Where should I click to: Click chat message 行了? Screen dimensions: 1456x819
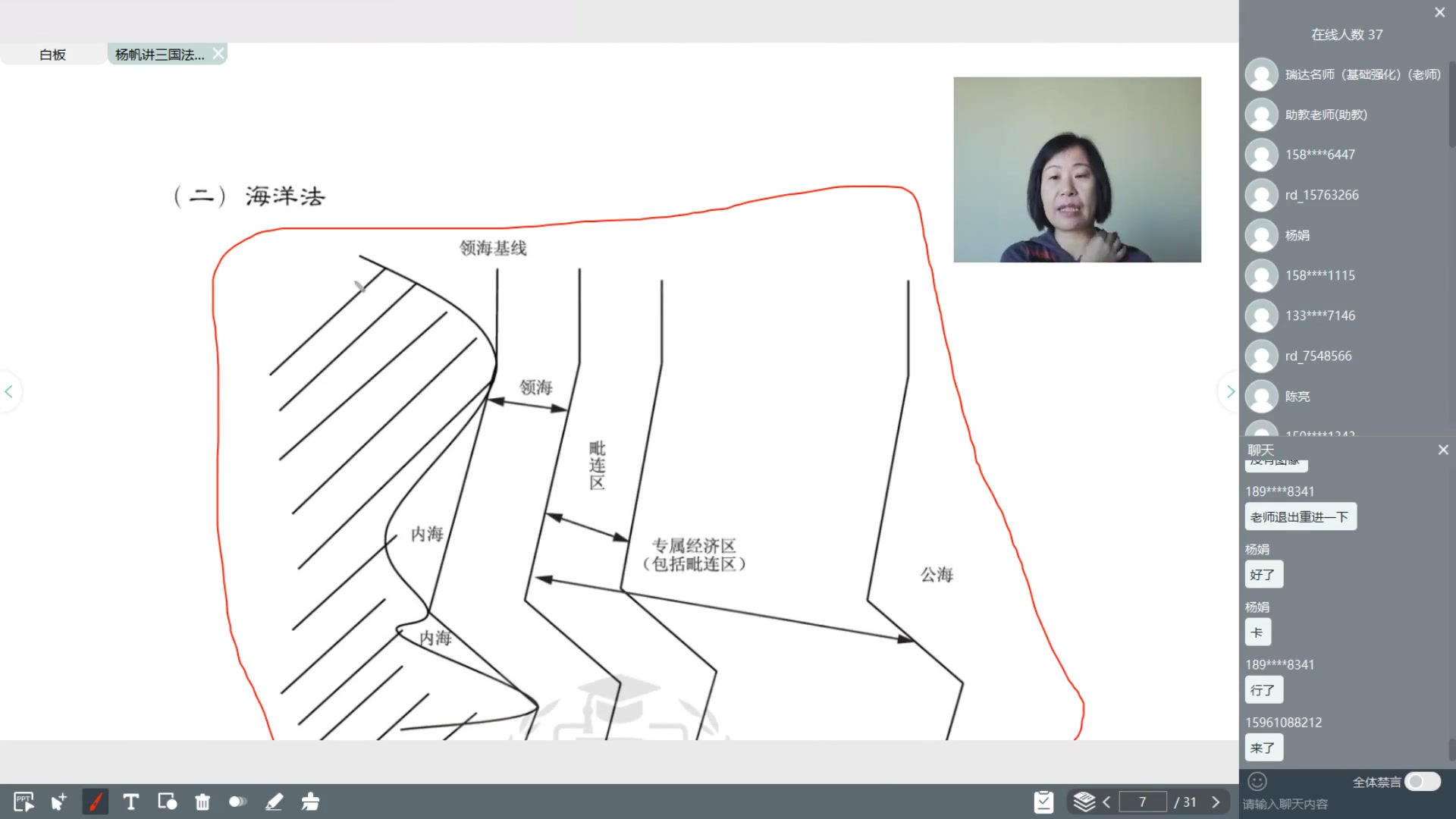[x=1263, y=689]
